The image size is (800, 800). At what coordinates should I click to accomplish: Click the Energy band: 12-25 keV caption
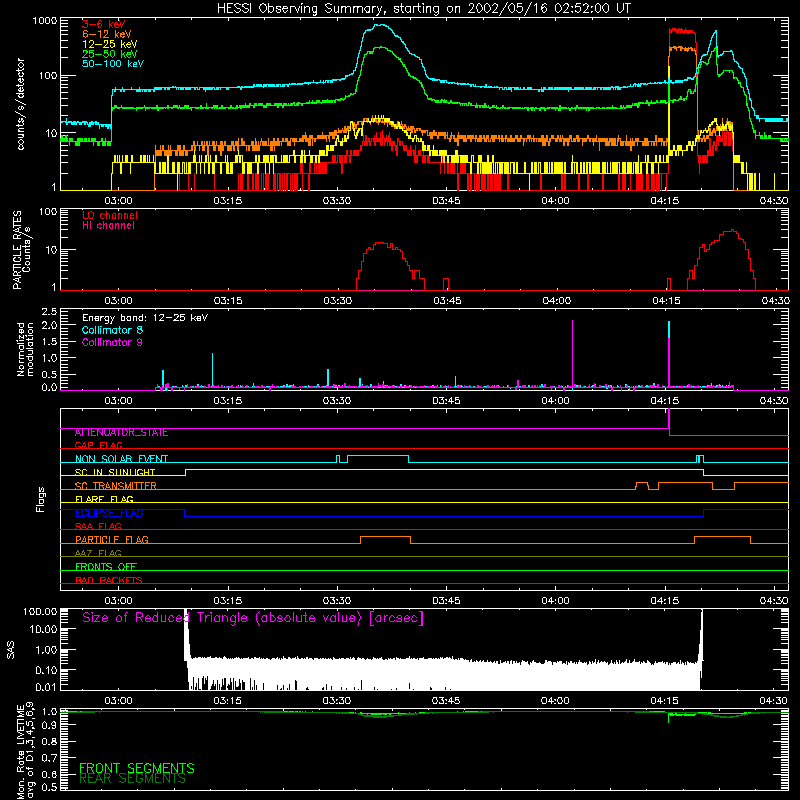(x=145, y=318)
